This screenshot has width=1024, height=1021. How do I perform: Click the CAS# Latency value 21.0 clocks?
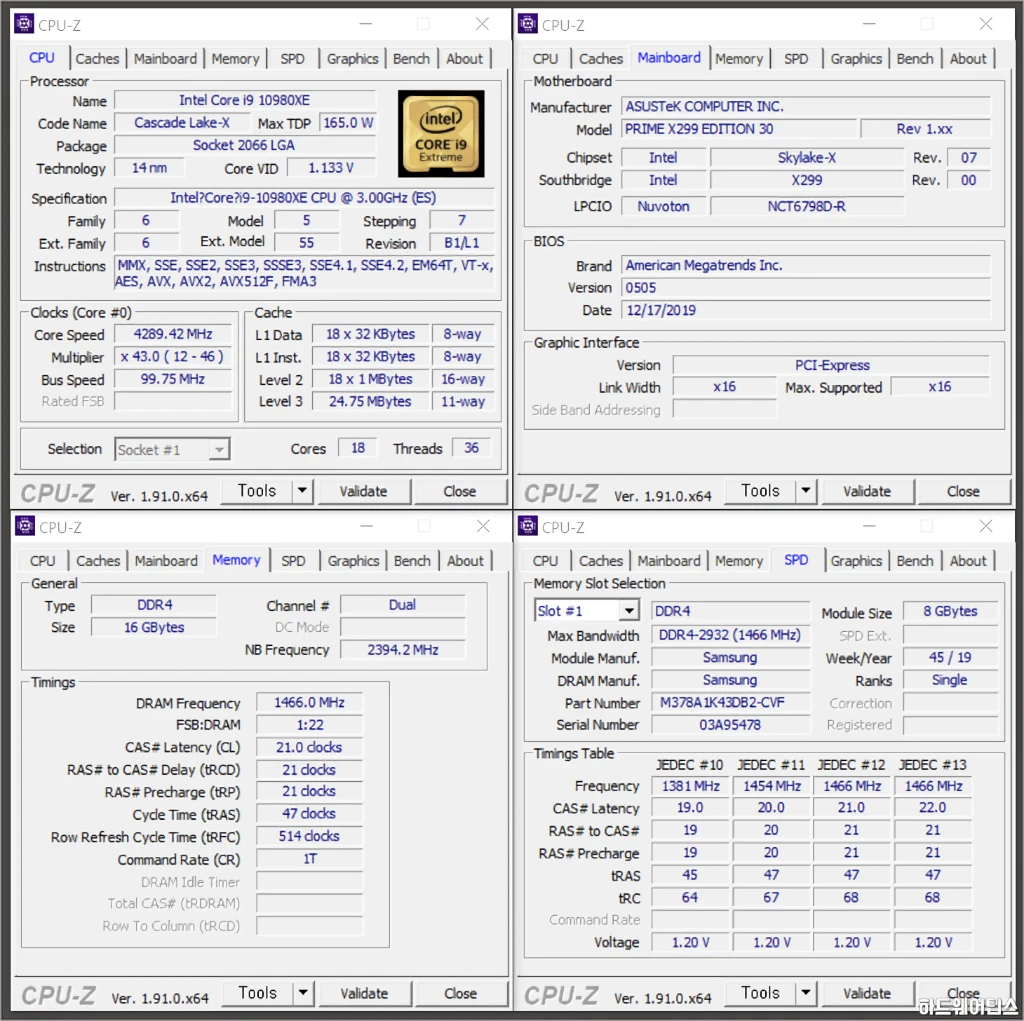pyautogui.click(x=310, y=747)
